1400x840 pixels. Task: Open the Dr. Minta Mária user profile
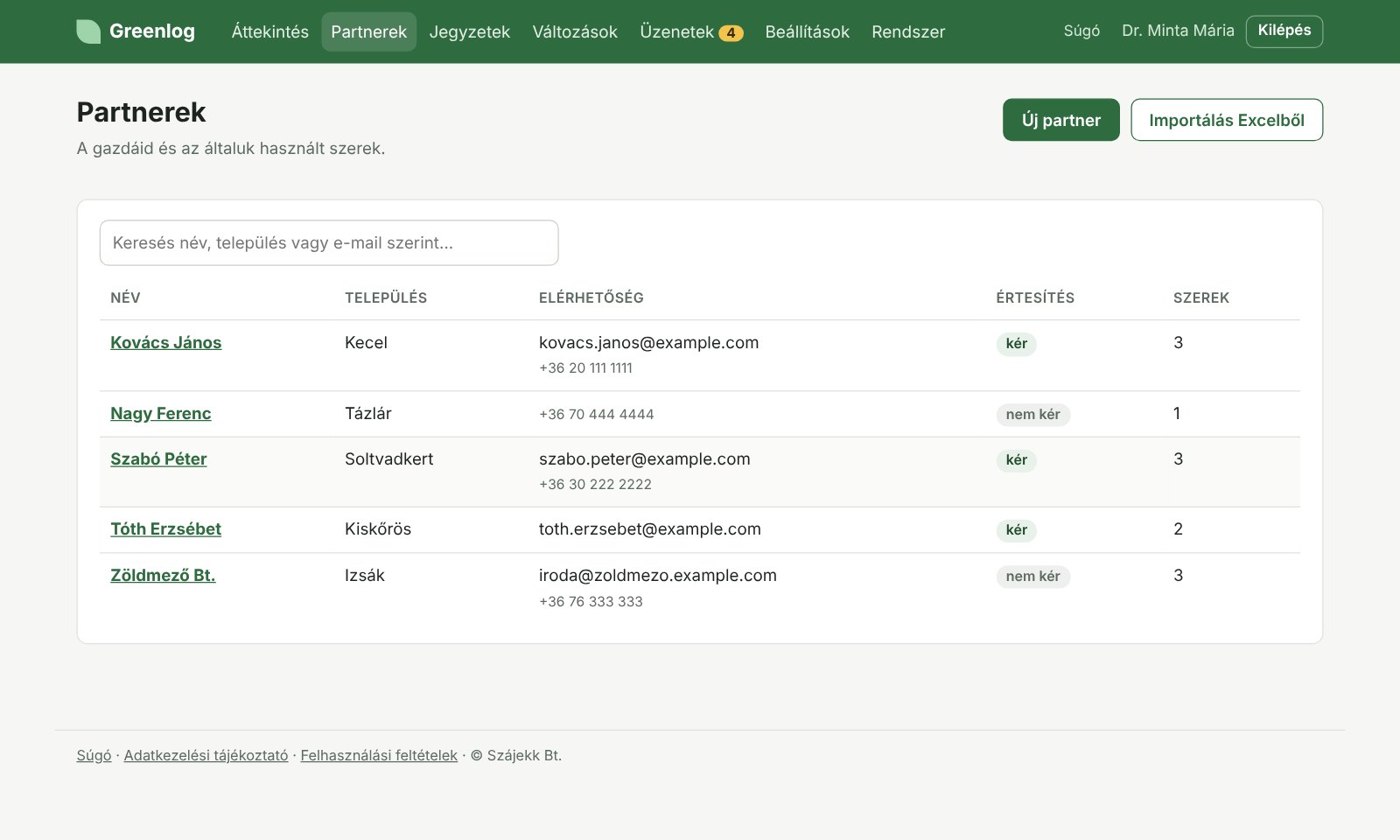pyautogui.click(x=1178, y=31)
